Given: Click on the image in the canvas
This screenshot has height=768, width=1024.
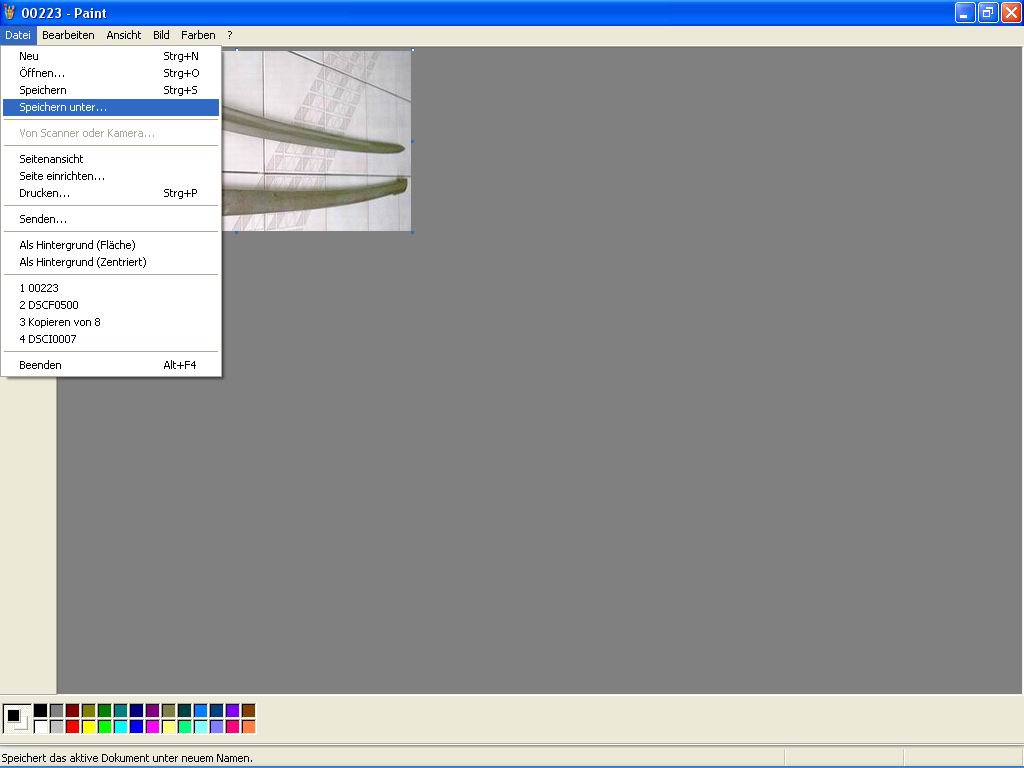Looking at the screenshot, I should tap(320, 140).
